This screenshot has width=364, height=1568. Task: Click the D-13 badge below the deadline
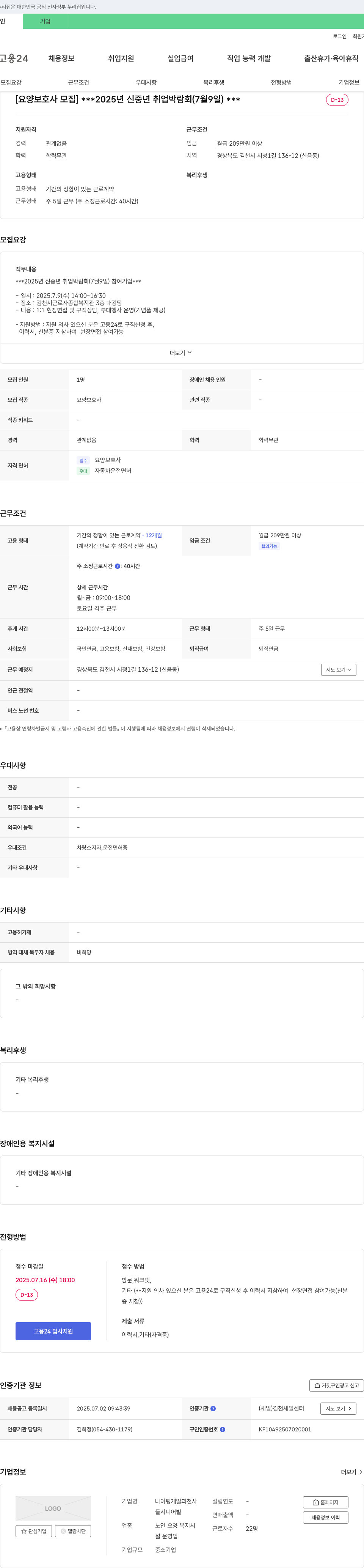27,1295
